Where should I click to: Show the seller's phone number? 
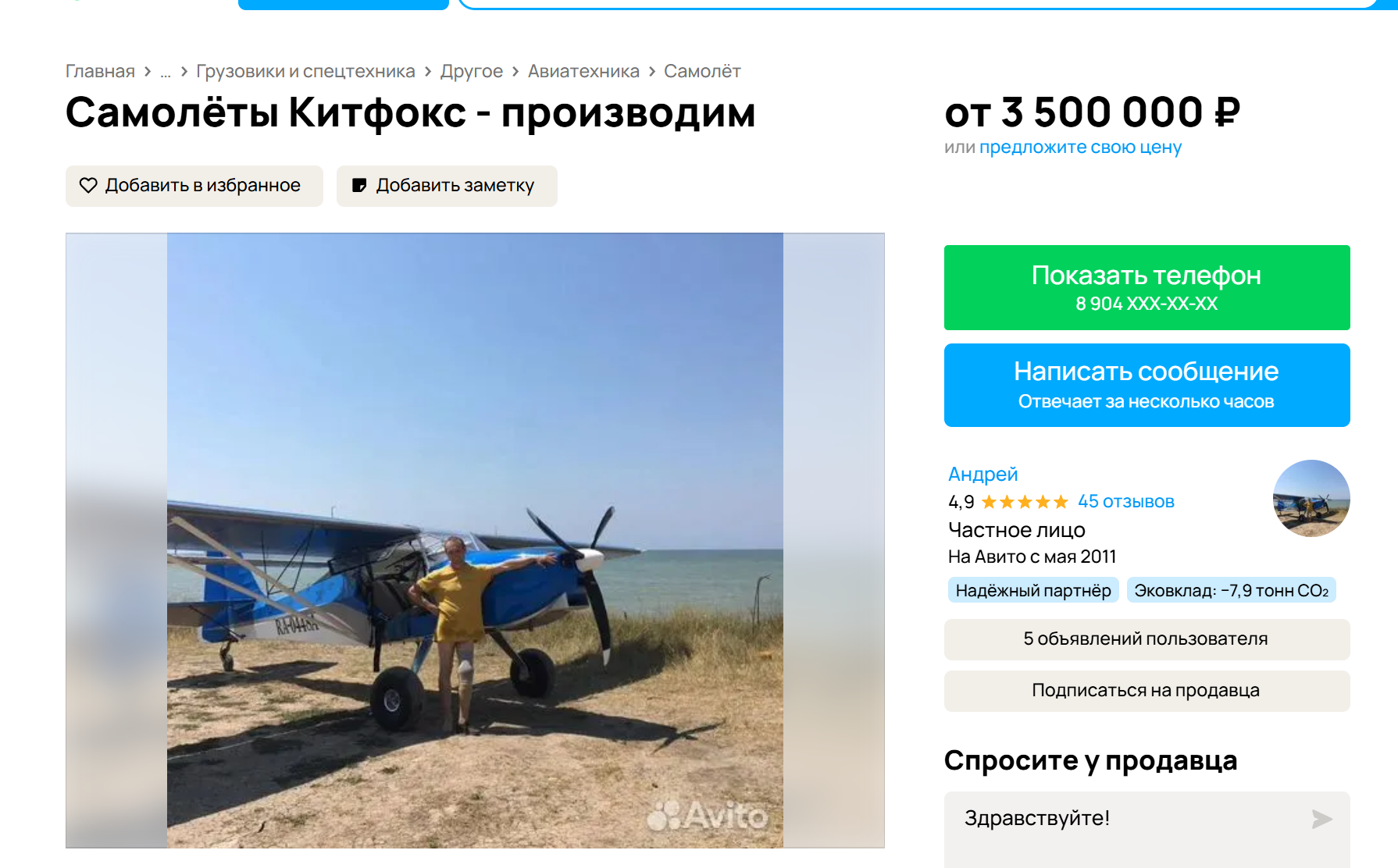point(1147,287)
